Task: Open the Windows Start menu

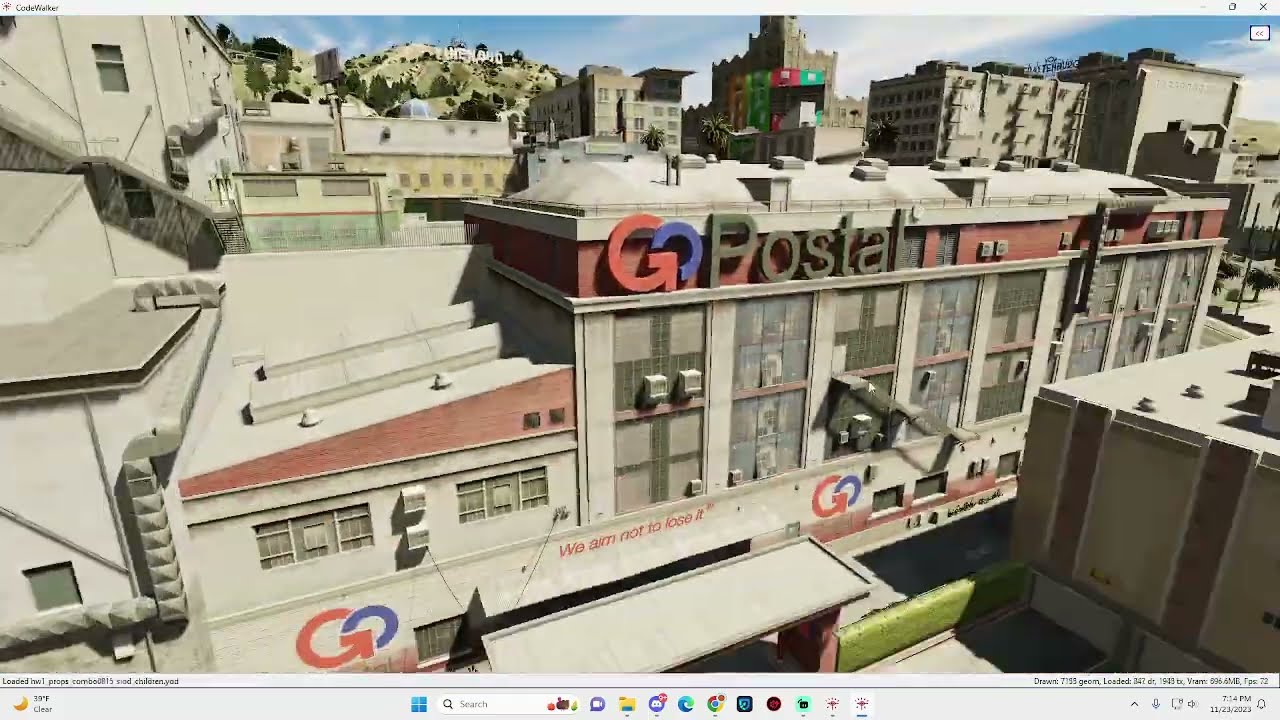Action: (x=419, y=704)
